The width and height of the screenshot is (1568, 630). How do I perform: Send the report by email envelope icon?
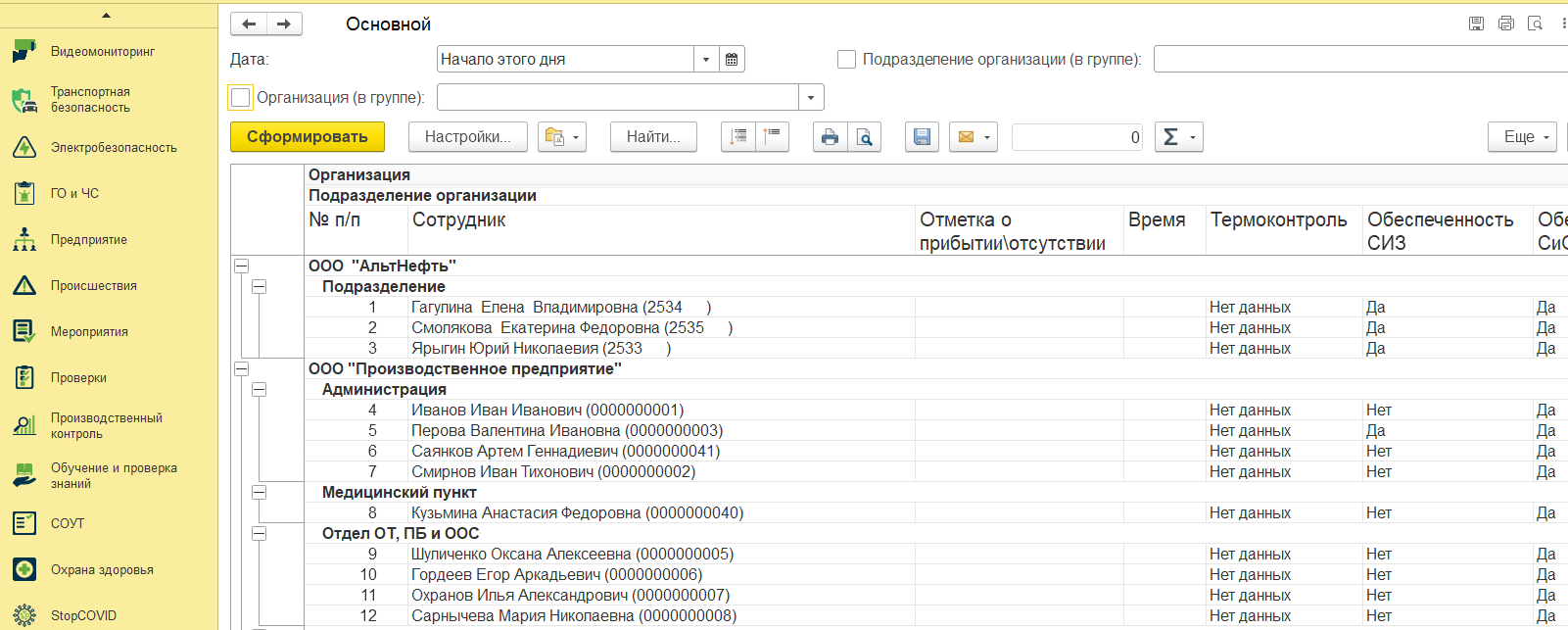[966, 137]
